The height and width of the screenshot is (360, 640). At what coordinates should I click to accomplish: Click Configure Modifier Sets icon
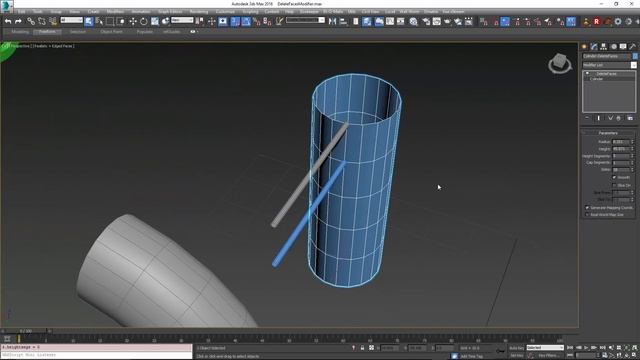(630, 118)
